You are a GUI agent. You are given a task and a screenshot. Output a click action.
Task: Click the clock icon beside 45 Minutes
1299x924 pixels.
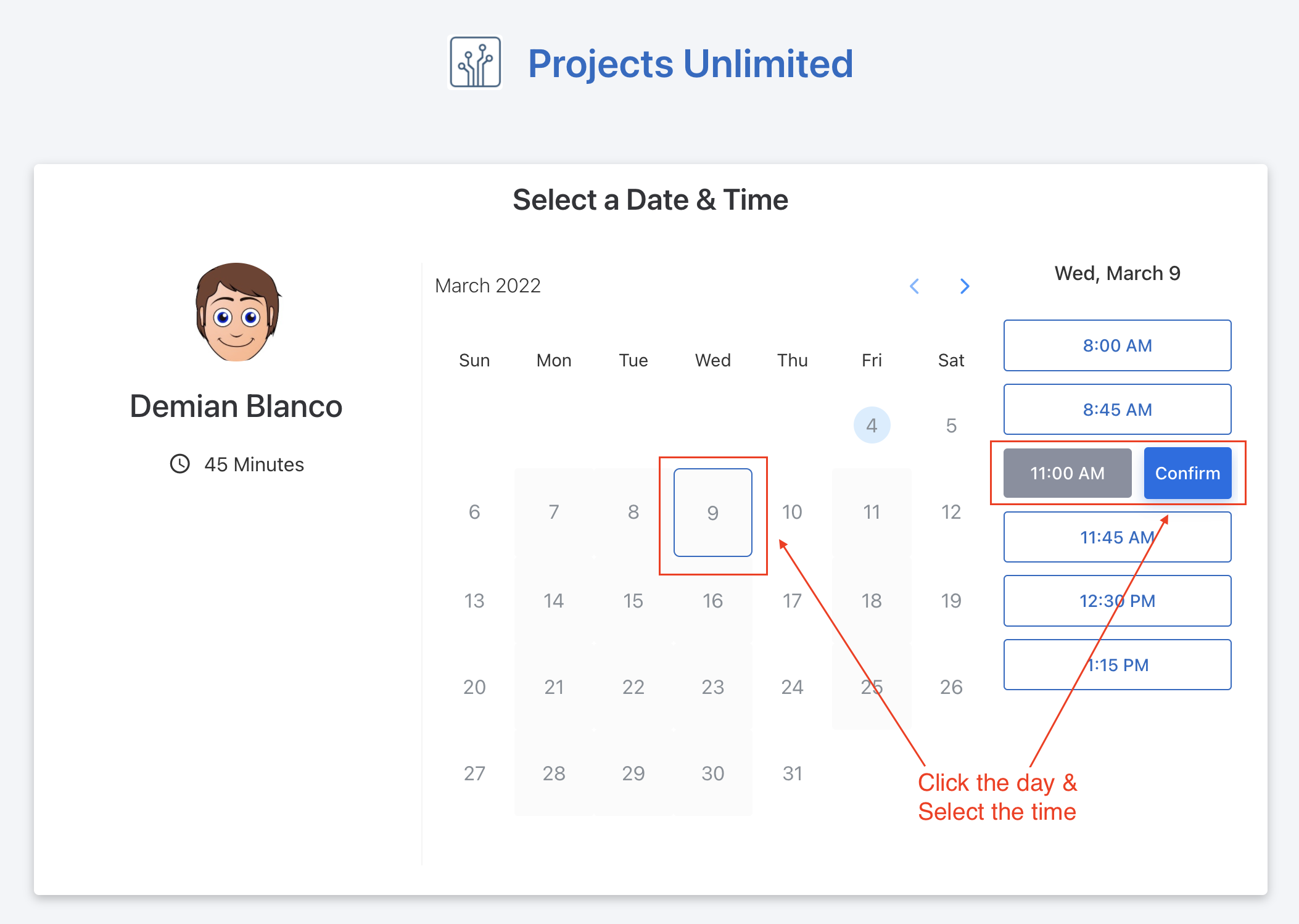point(179,464)
